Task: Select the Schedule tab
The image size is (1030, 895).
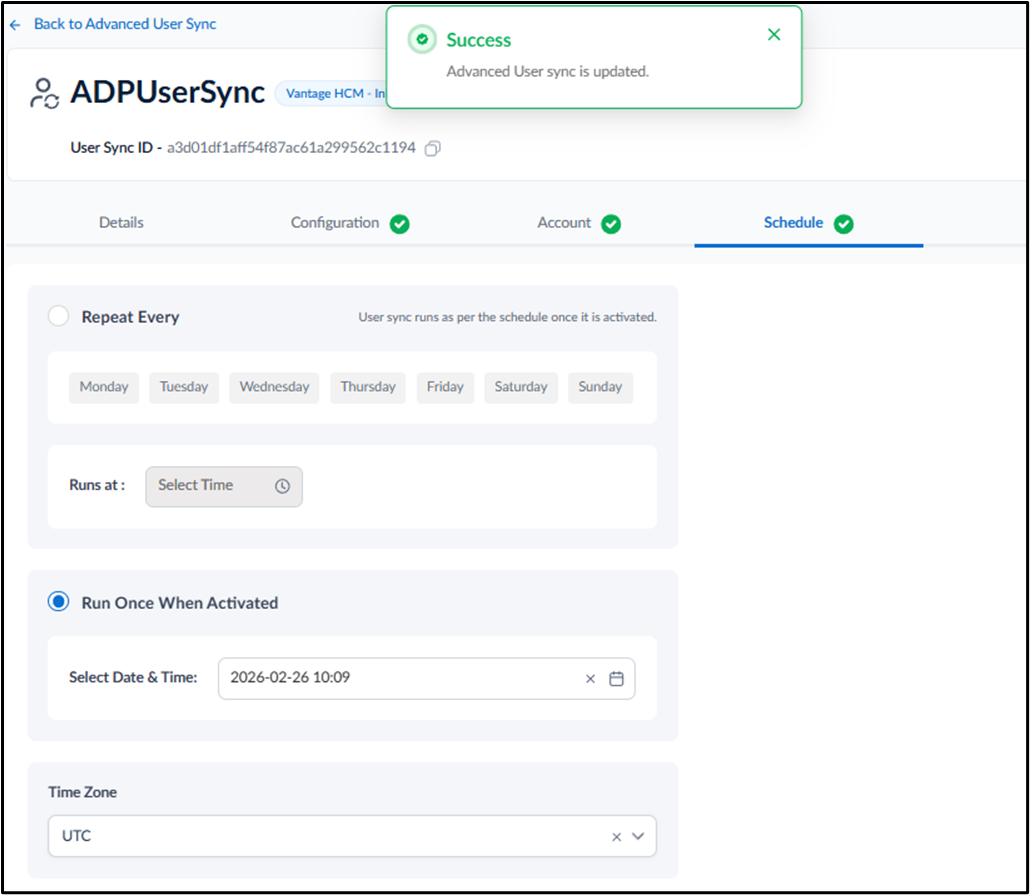Action: [x=793, y=223]
